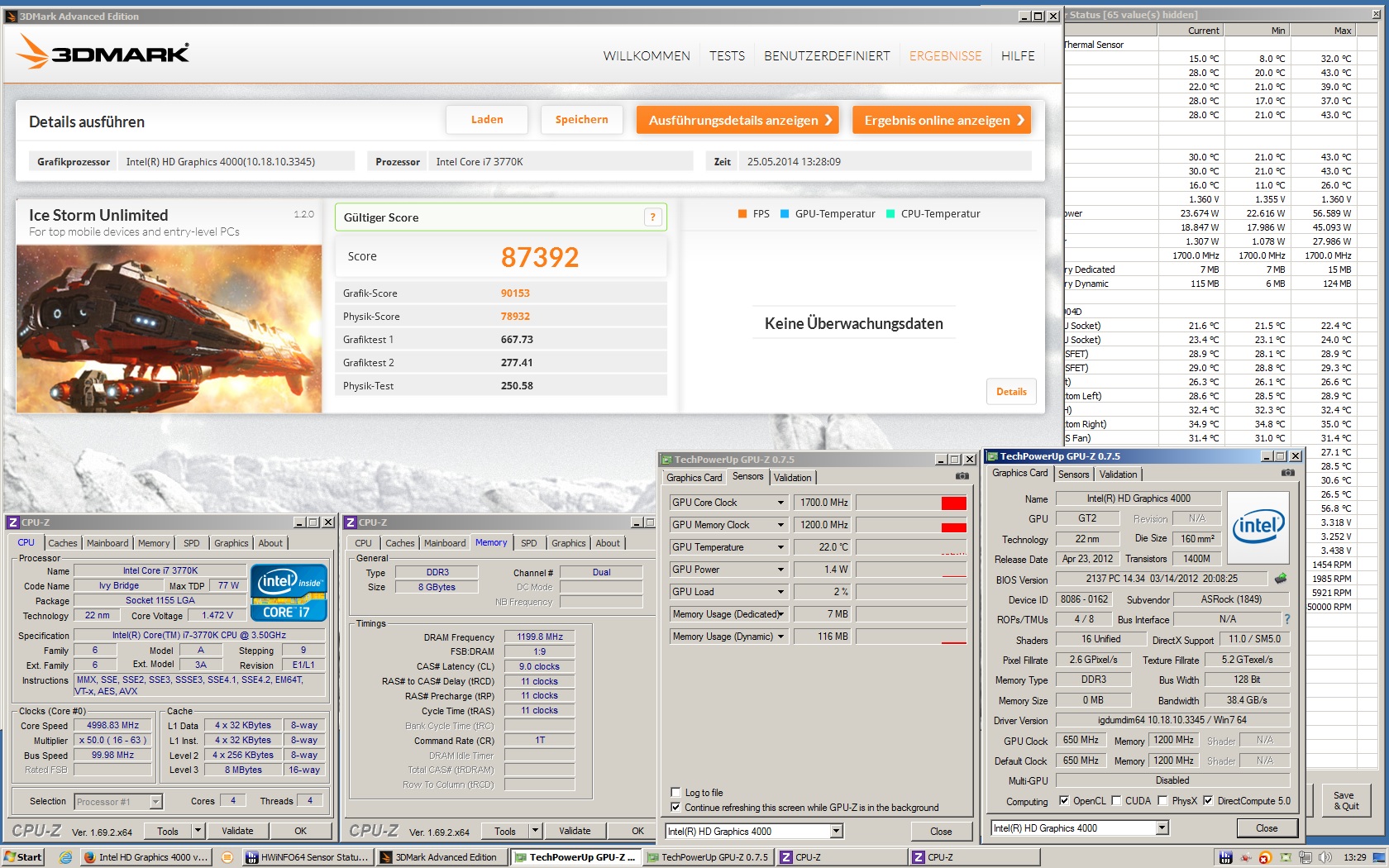Click the Details button in the chart panel

tap(1011, 391)
